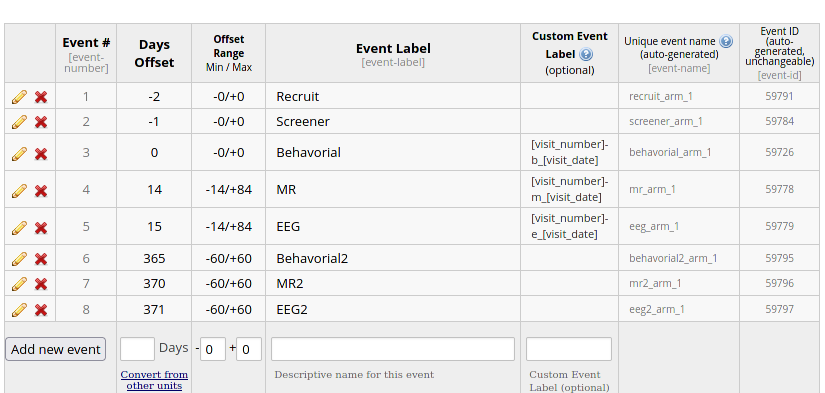The width and height of the screenshot is (825, 393).
Task: Focus the Days offset input field
Action: pos(137,349)
